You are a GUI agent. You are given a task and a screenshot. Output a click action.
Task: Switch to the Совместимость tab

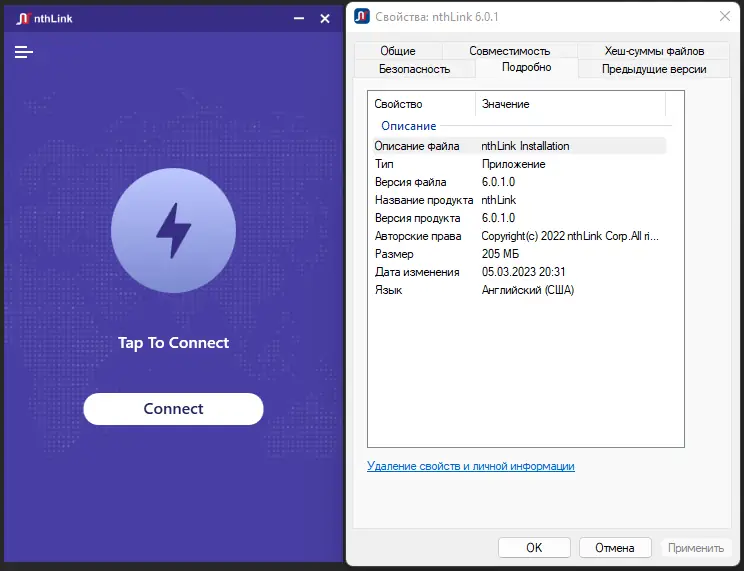coord(510,51)
